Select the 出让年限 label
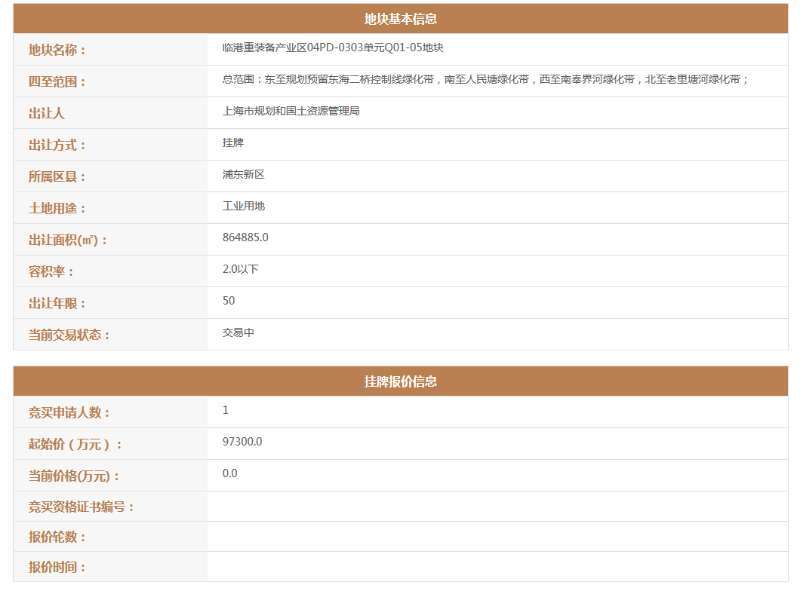The height and width of the screenshot is (591, 800). click(x=57, y=303)
